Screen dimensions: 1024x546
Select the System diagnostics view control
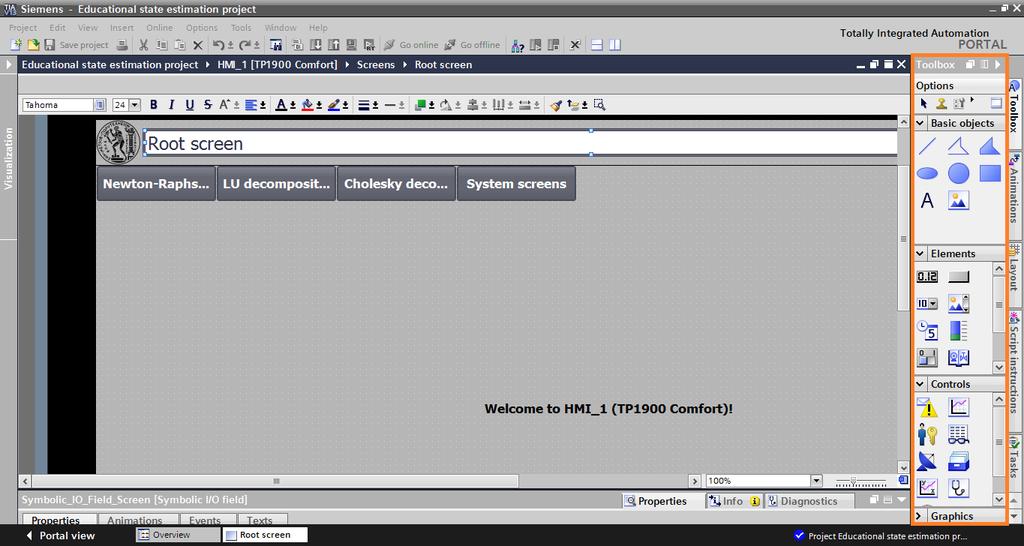(958, 488)
